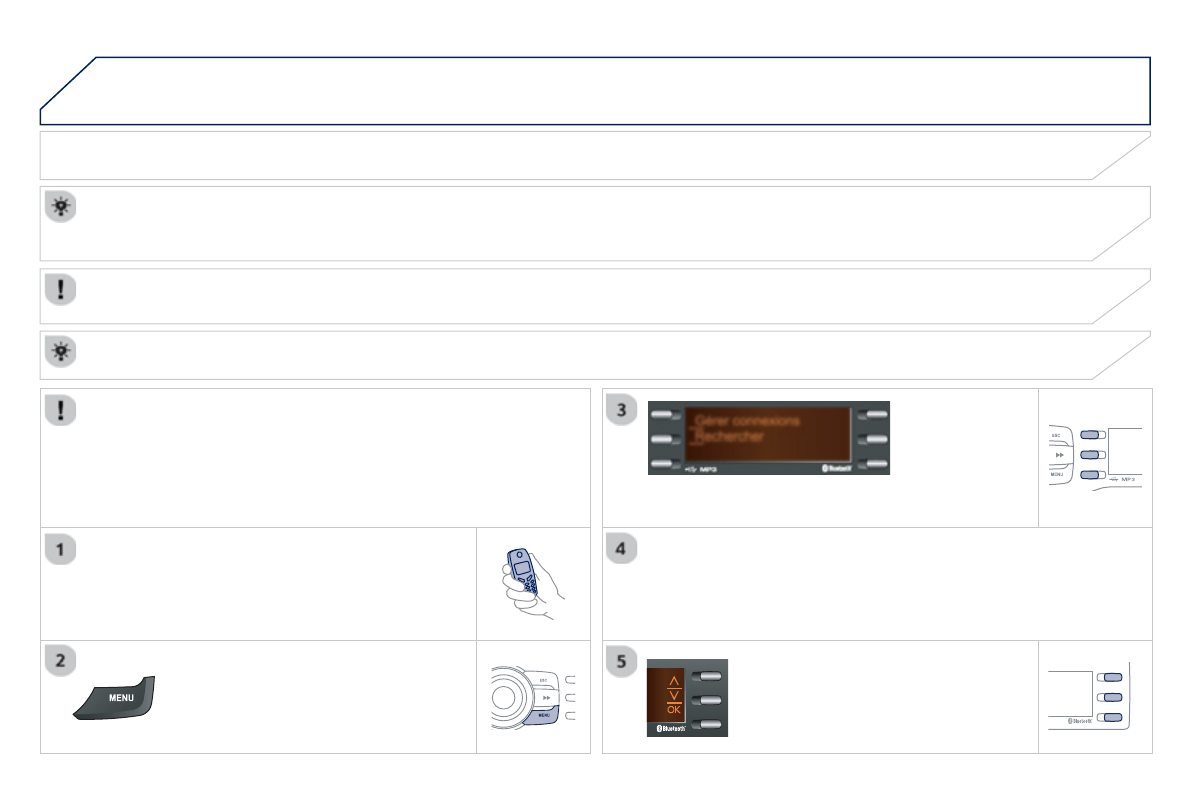
Task: Click the exclamation icon above step 1
Action: point(61,410)
